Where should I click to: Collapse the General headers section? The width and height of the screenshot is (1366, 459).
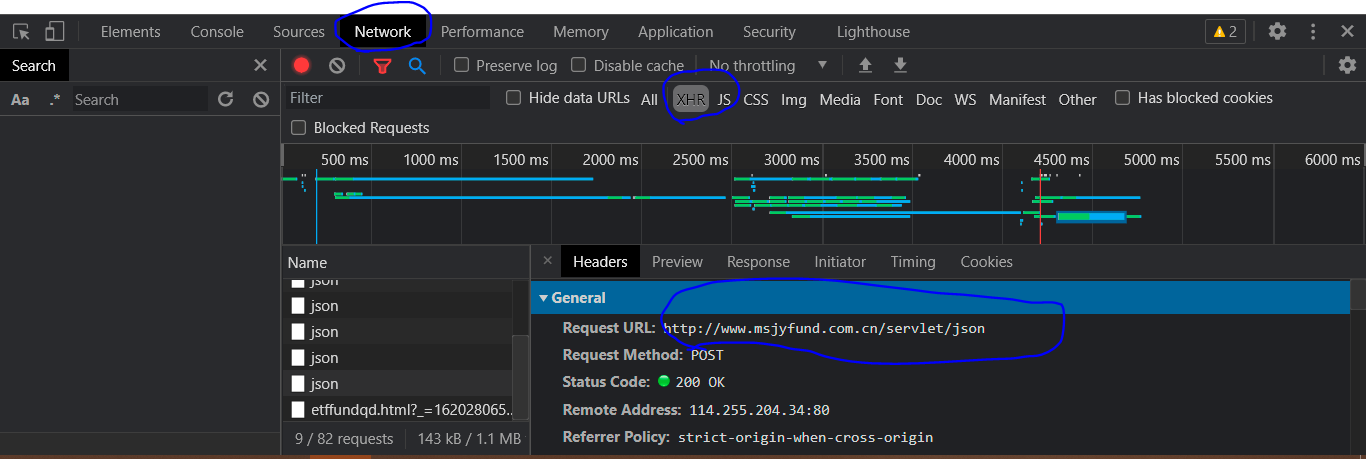572,297
